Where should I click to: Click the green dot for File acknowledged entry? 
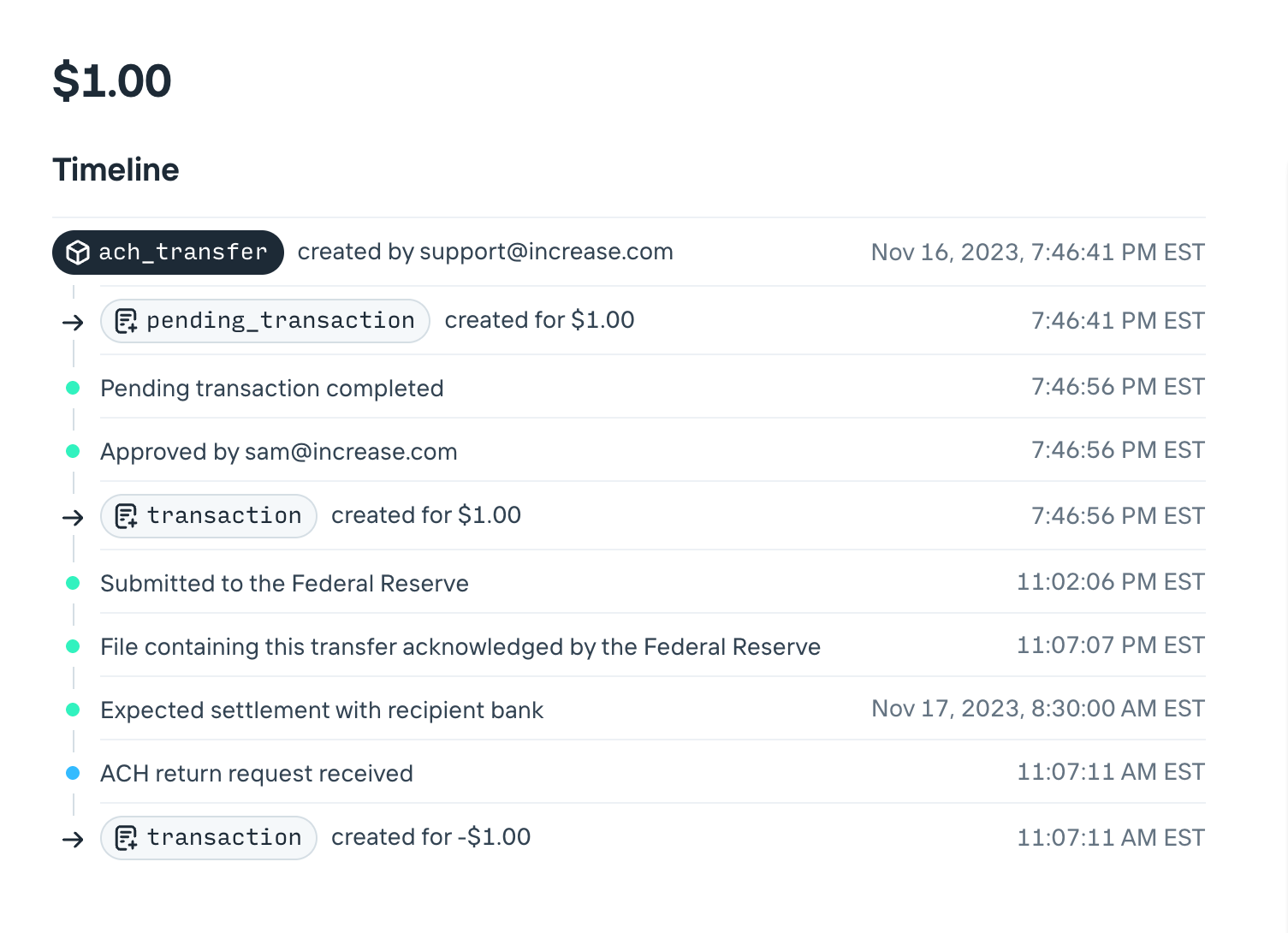coord(74,646)
